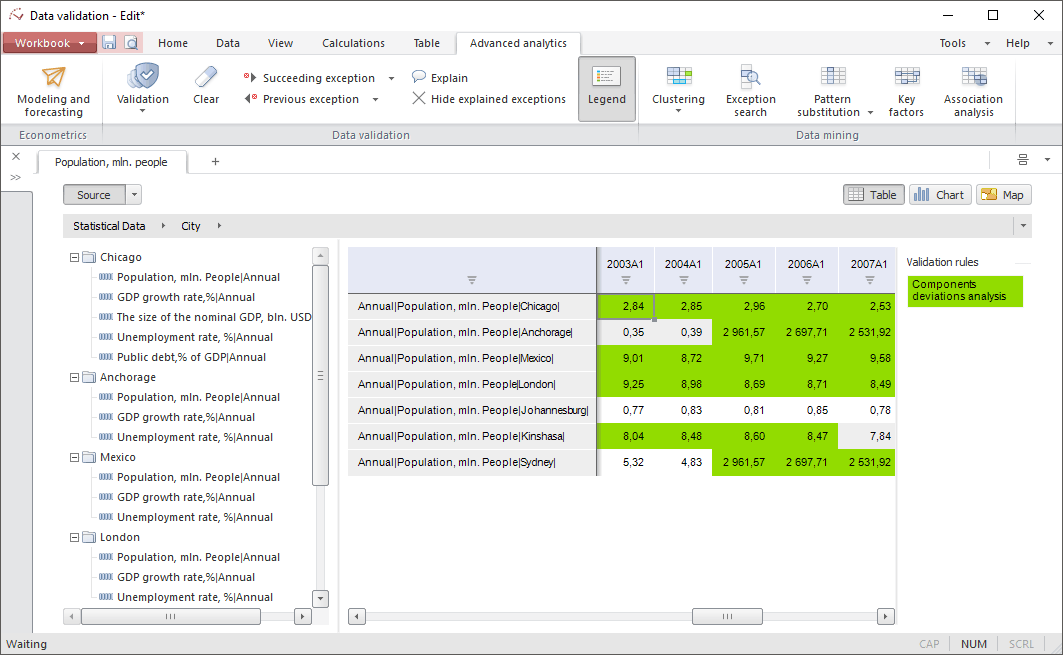Viewport: 1063px width, 655px height.
Task: Switch to Chart view
Action: 939,195
